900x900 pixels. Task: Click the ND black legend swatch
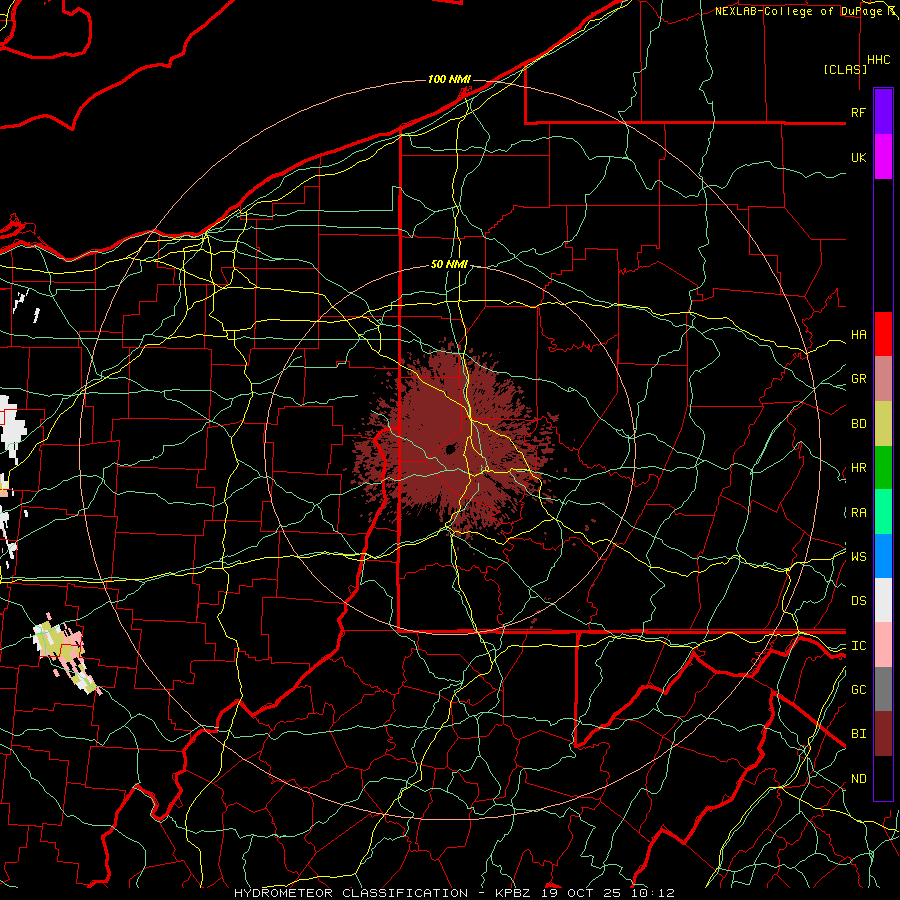click(883, 778)
